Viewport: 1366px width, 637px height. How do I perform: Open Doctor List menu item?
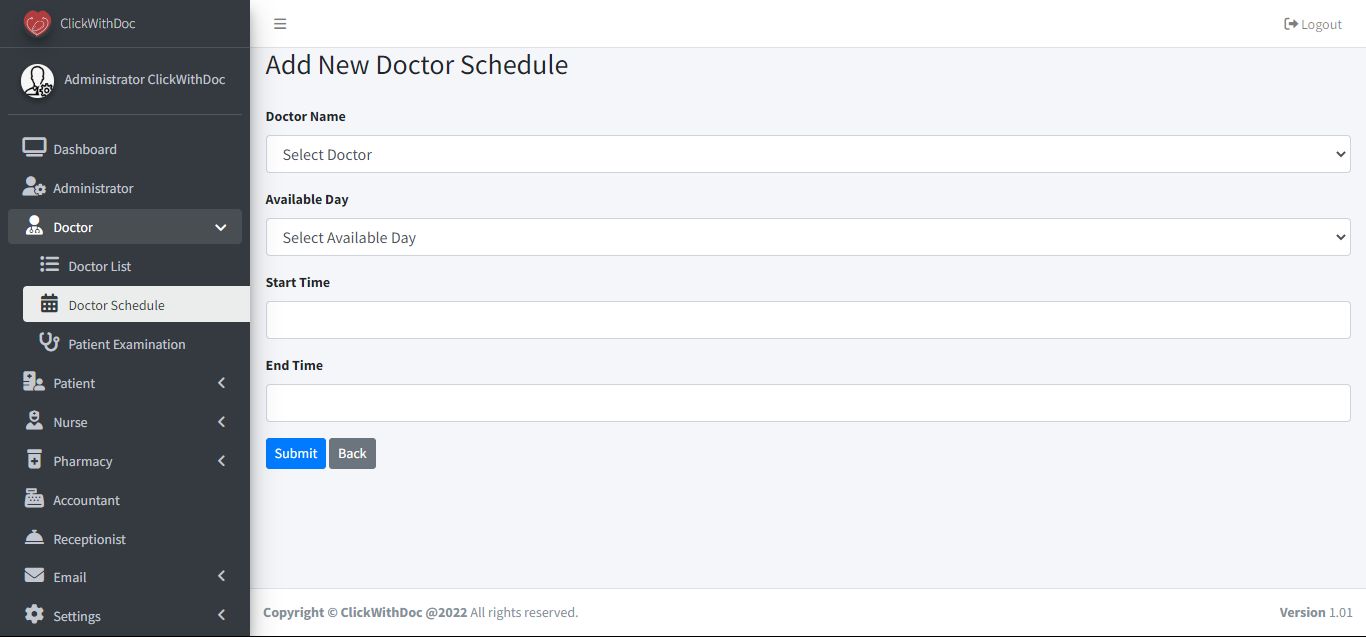point(100,266)
